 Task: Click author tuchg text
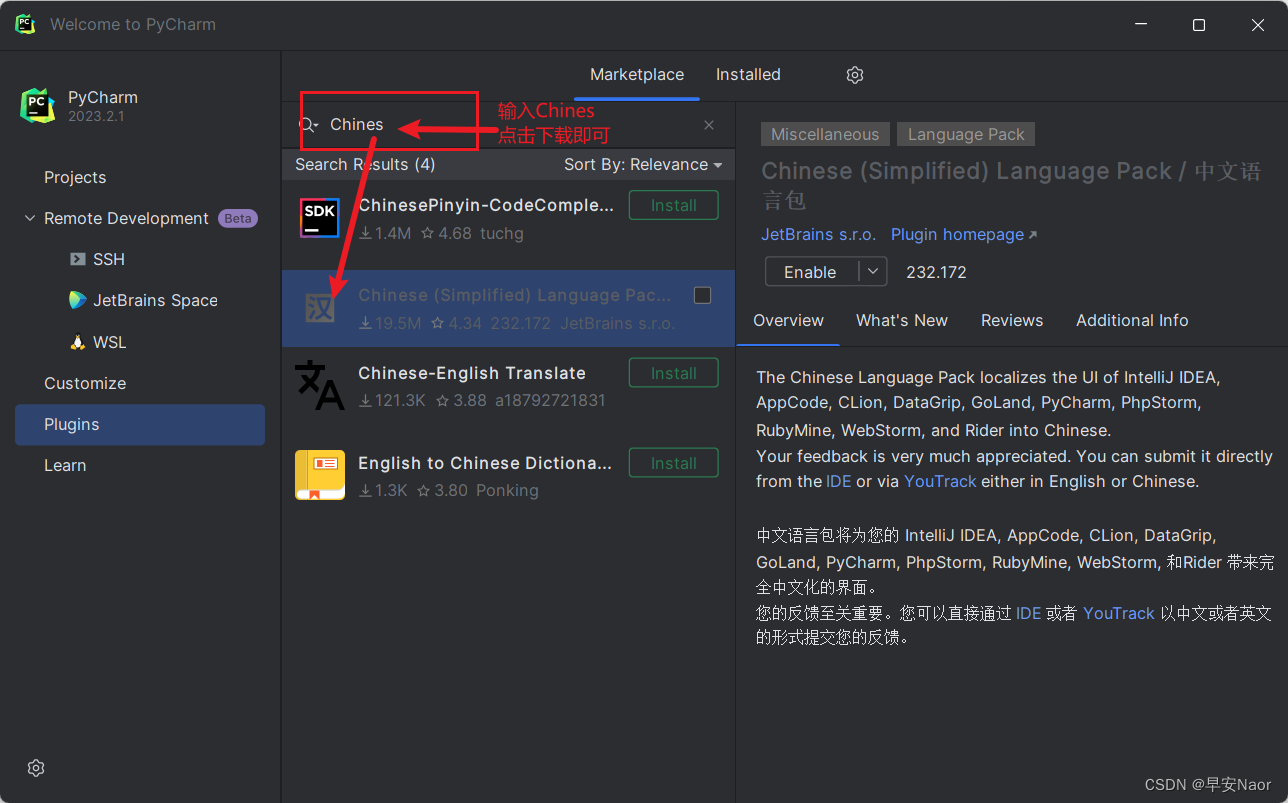pos(502,233)
